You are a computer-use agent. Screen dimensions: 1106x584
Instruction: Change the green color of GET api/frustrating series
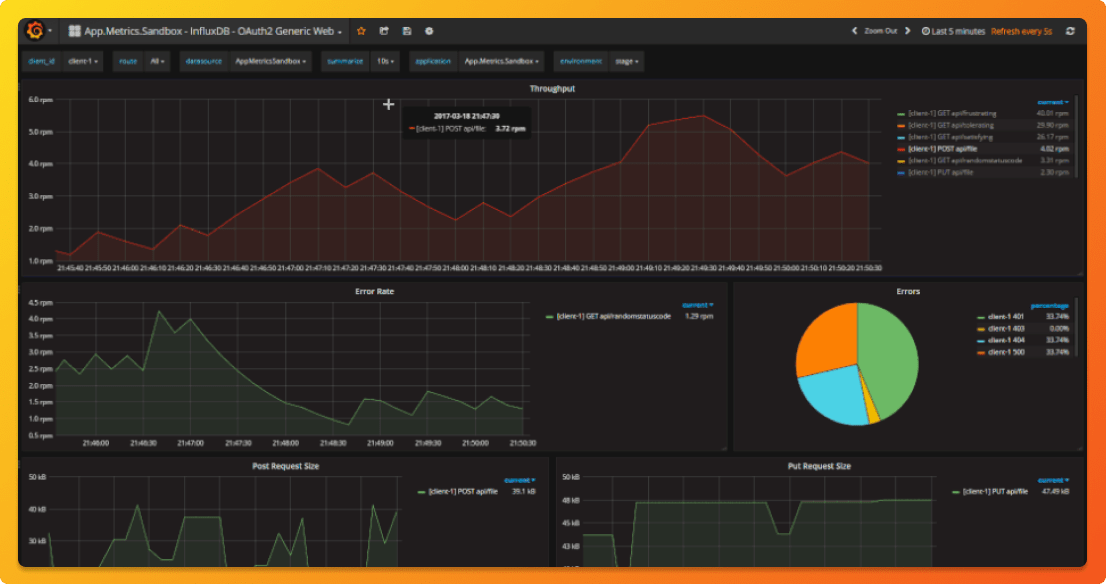(901, 114)
